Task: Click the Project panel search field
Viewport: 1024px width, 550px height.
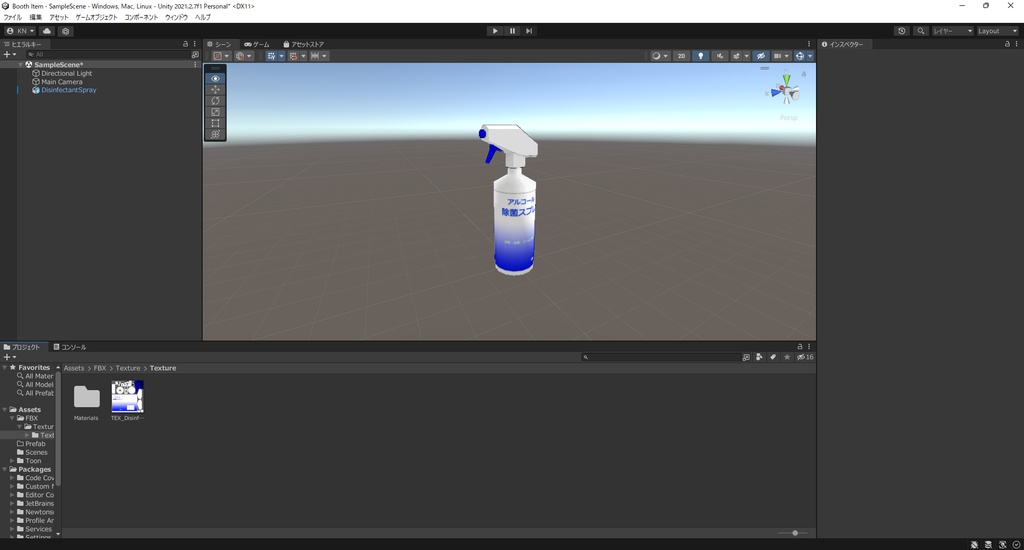Action: [x=660, y=357]
